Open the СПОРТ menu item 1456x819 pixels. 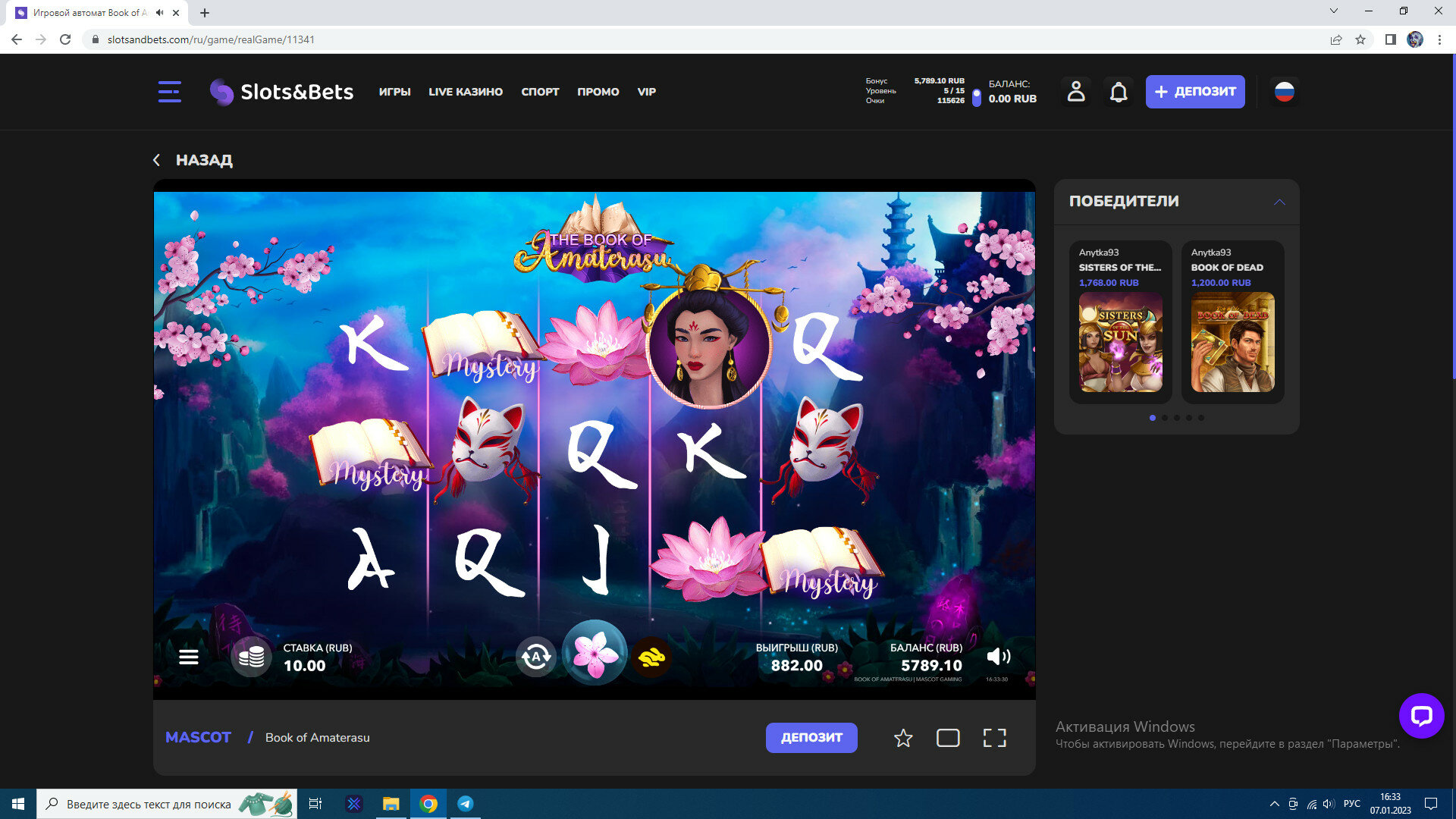[540, 92]
